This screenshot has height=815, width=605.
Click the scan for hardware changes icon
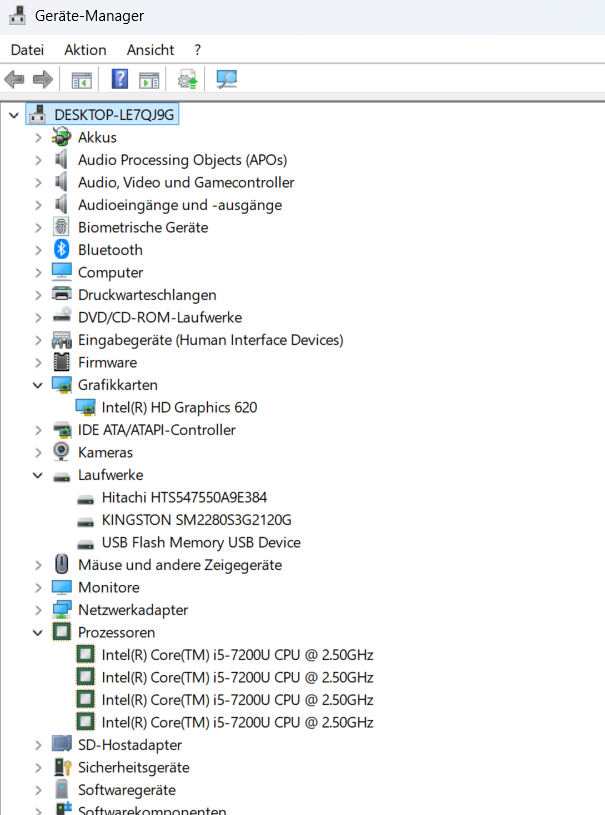coord(227,80)
